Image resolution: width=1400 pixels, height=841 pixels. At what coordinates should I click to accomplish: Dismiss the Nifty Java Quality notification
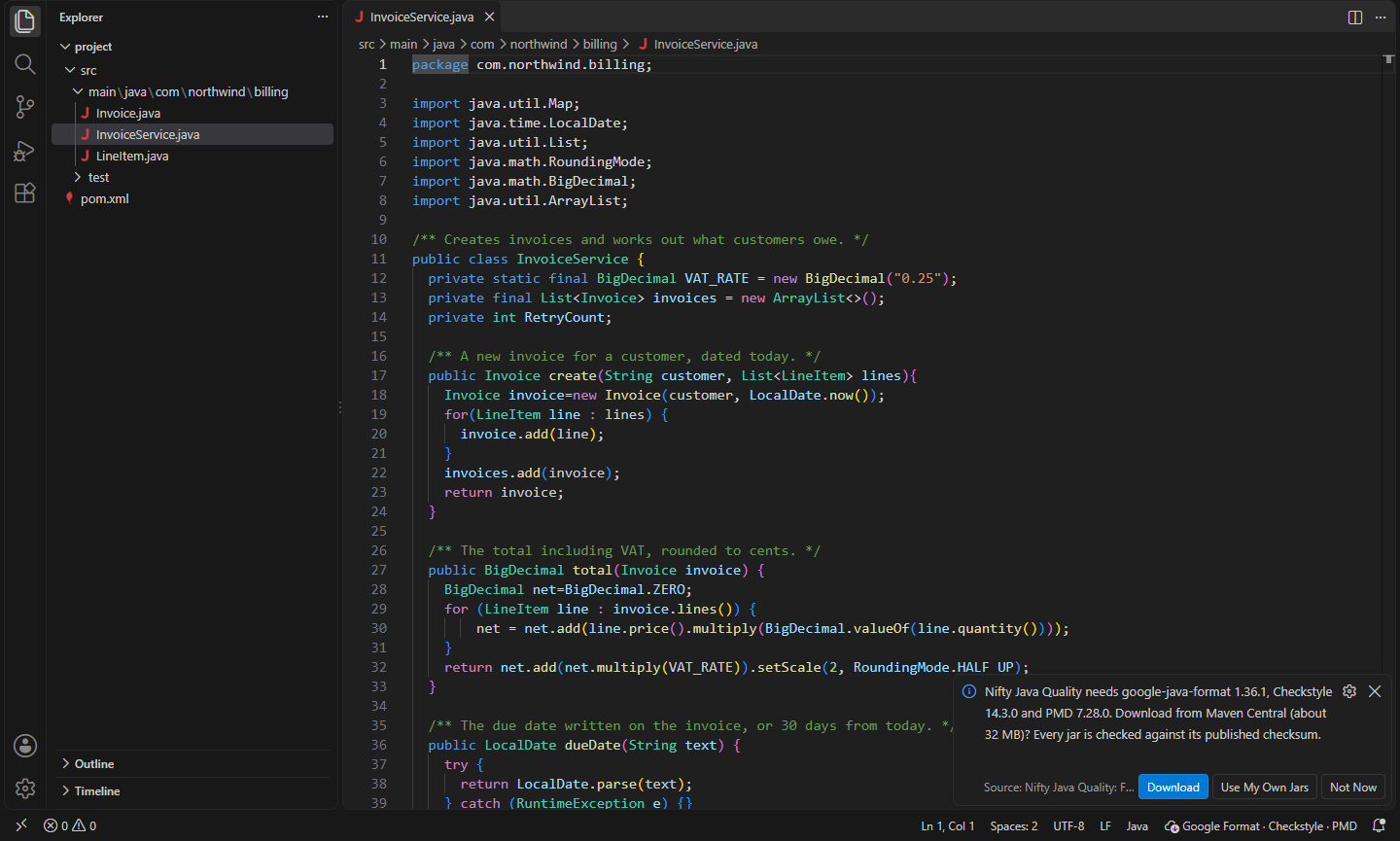pos(1375,691)
